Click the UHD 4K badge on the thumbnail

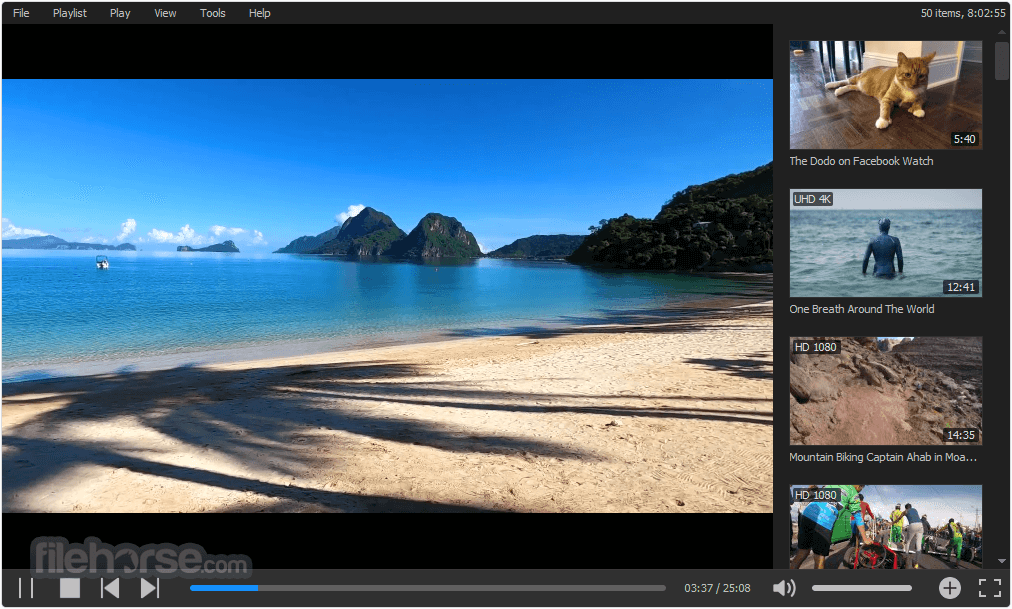(x=811, y=199)
